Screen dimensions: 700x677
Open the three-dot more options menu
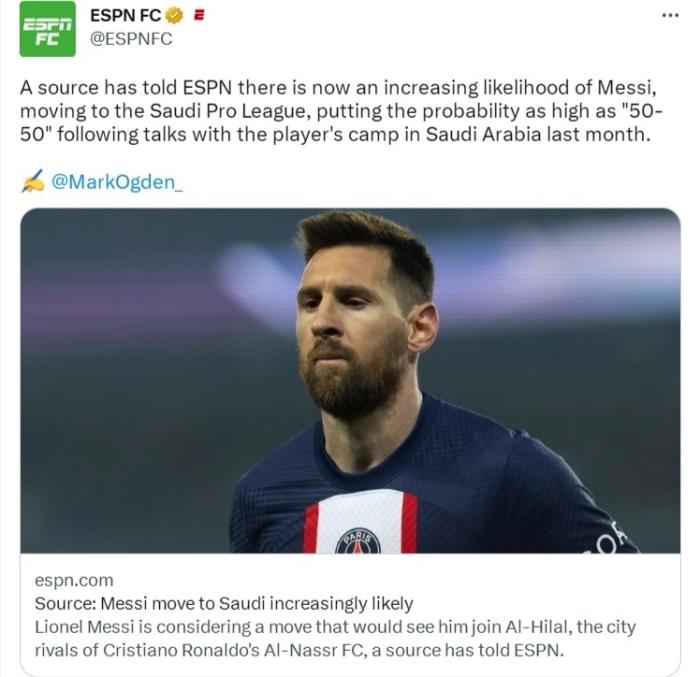pos(671,15)
